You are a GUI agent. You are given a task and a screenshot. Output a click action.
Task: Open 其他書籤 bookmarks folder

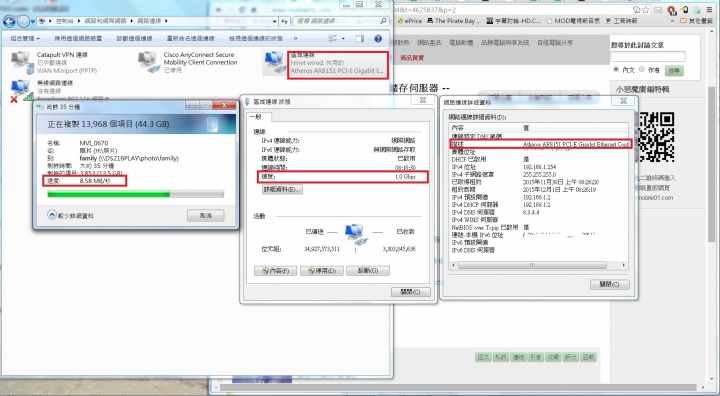tap(697, 21)
